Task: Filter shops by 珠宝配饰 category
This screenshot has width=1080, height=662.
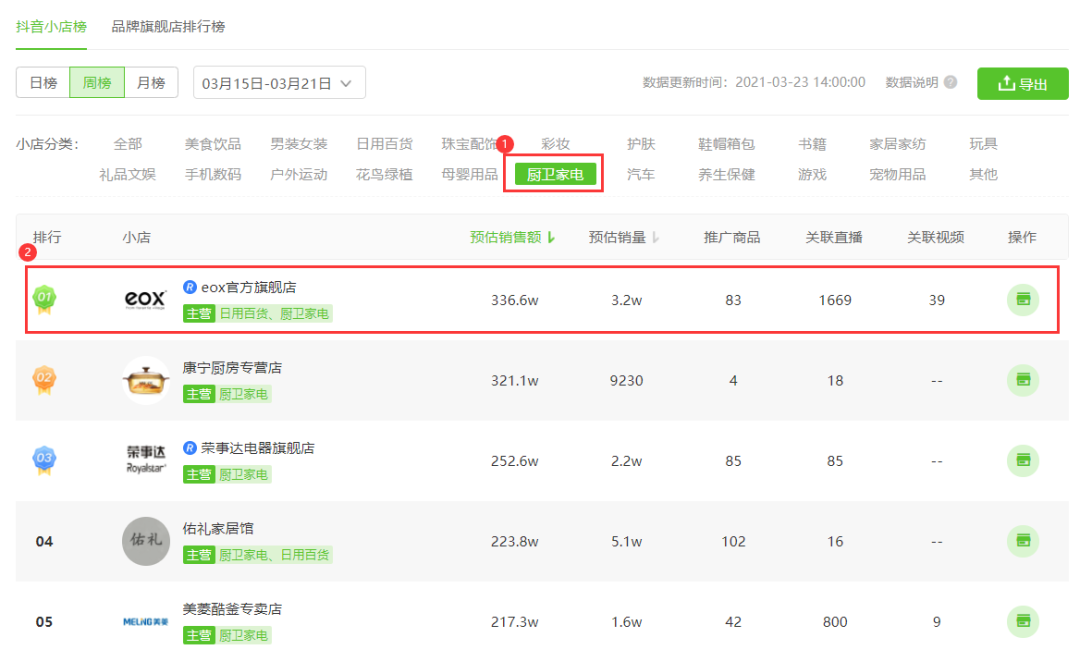Action: click(470, 144)
